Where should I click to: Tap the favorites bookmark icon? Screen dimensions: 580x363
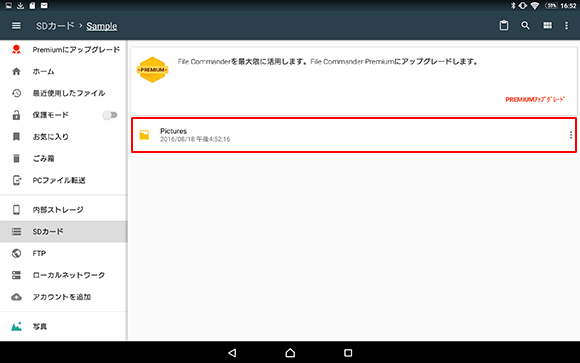point(16,137)
